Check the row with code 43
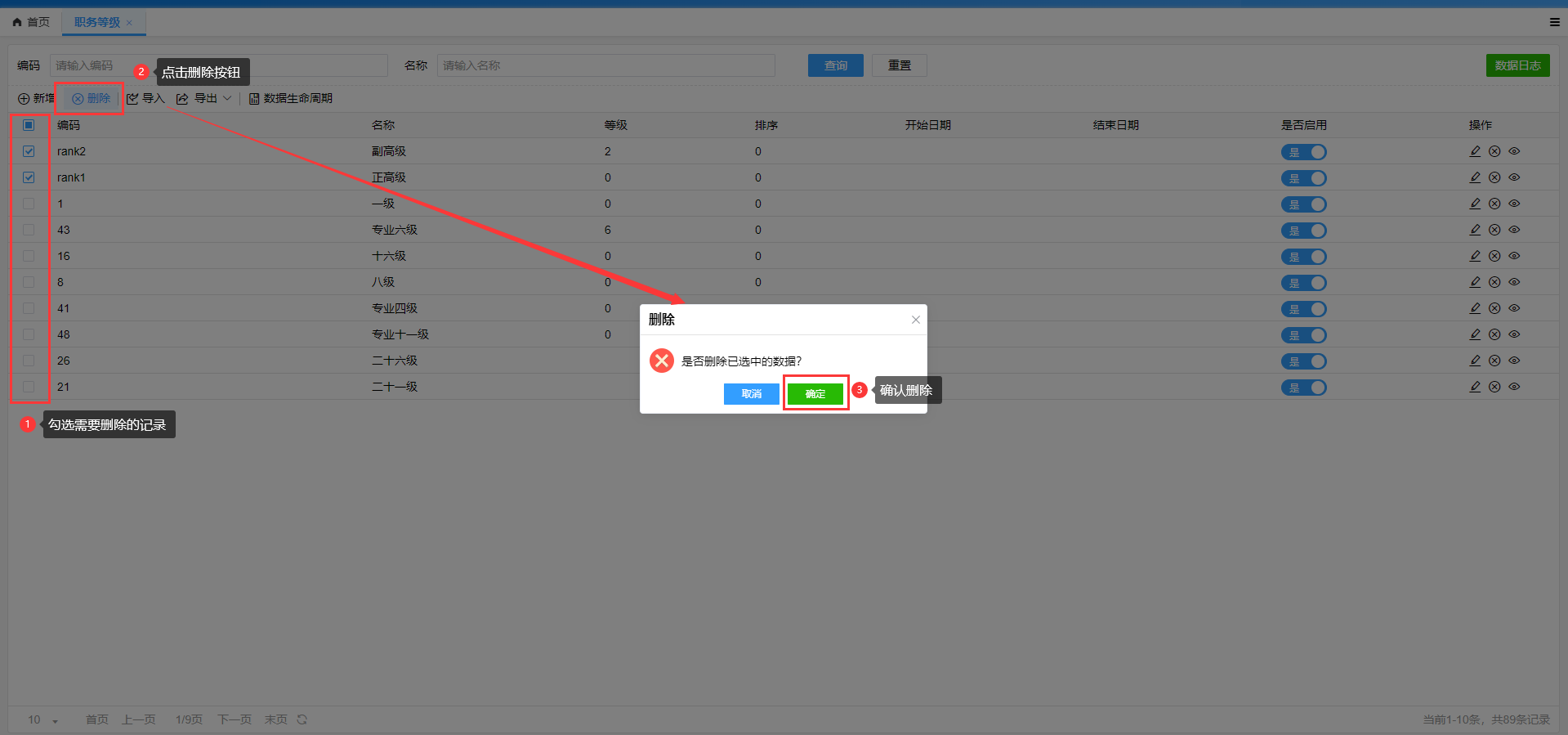1568x735 pixels. click(29, 230)
